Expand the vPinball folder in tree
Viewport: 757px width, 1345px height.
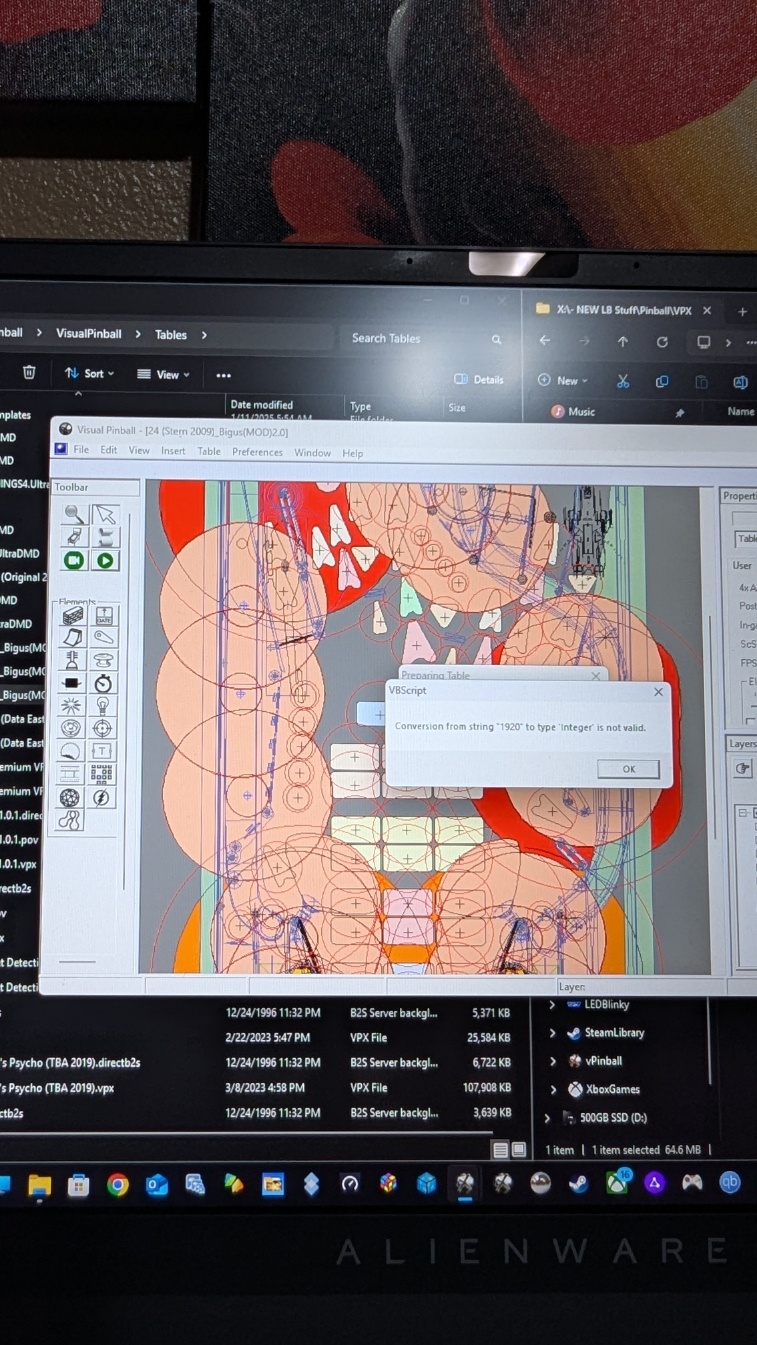(553, 1061)
